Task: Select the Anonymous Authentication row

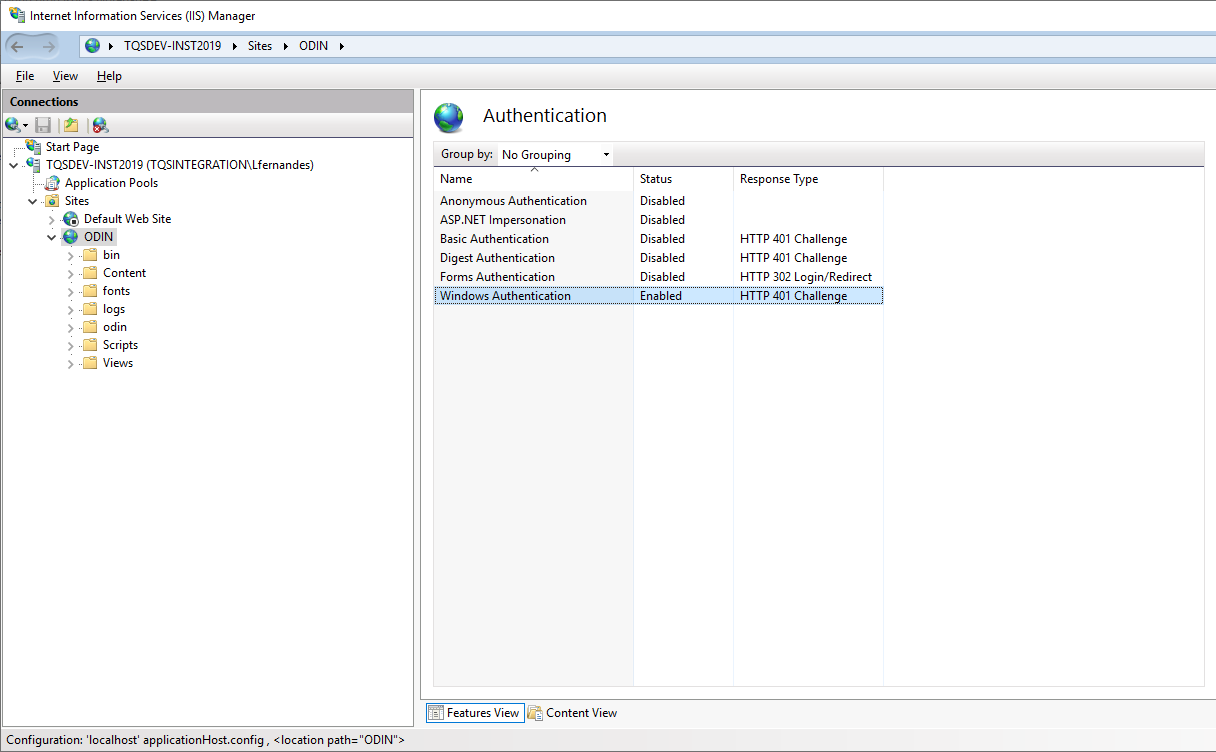Action: pos(513,201)
